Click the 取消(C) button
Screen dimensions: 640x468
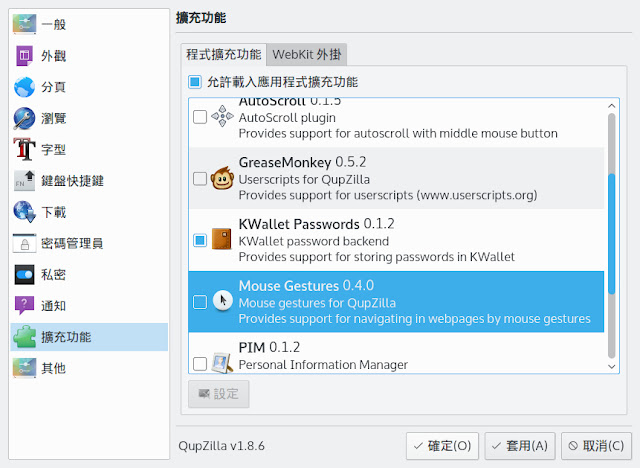596,444
